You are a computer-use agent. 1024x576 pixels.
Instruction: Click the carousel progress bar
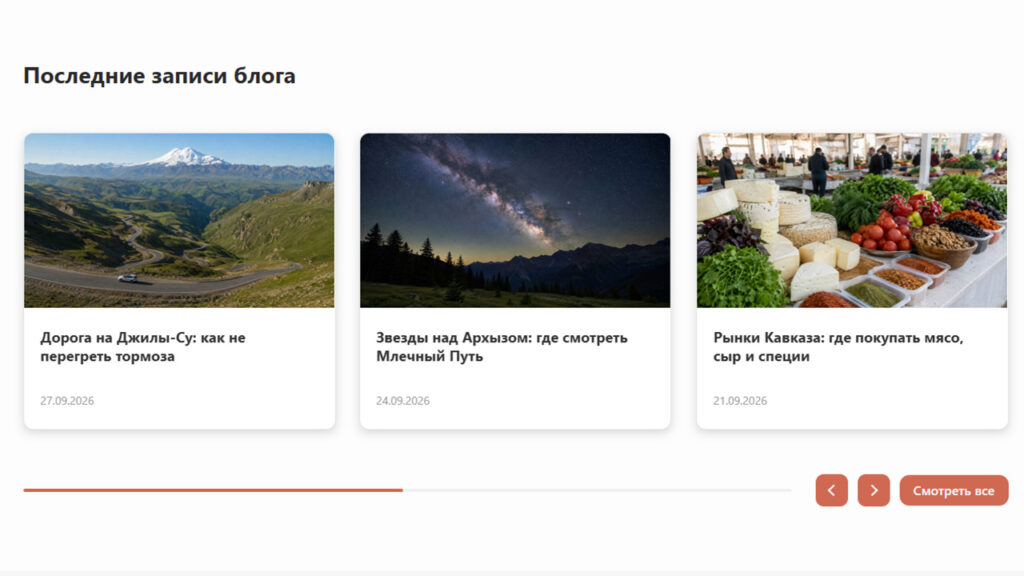[x=408, y=490]
